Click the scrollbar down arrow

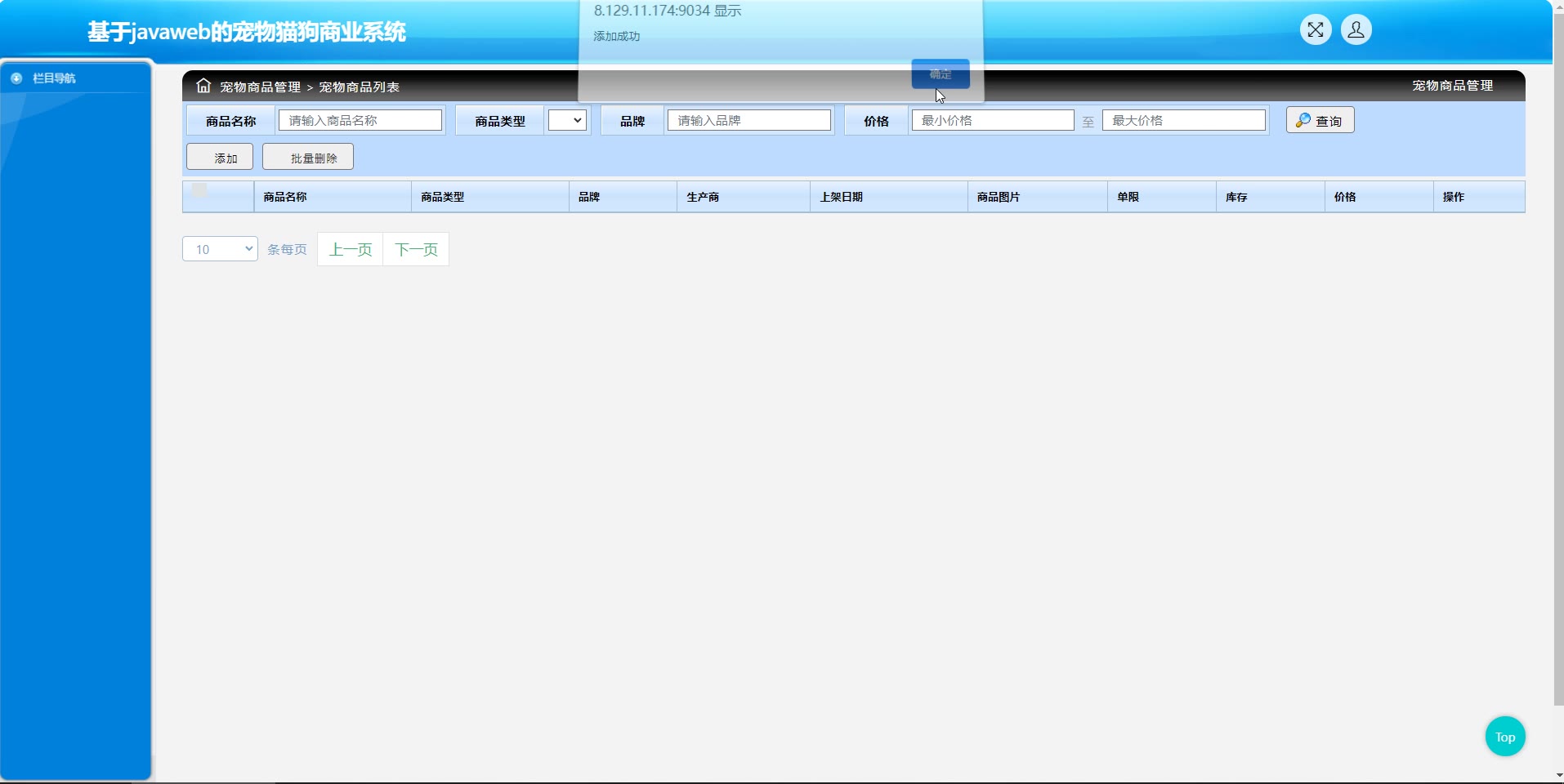click(x=1558, y=776)
